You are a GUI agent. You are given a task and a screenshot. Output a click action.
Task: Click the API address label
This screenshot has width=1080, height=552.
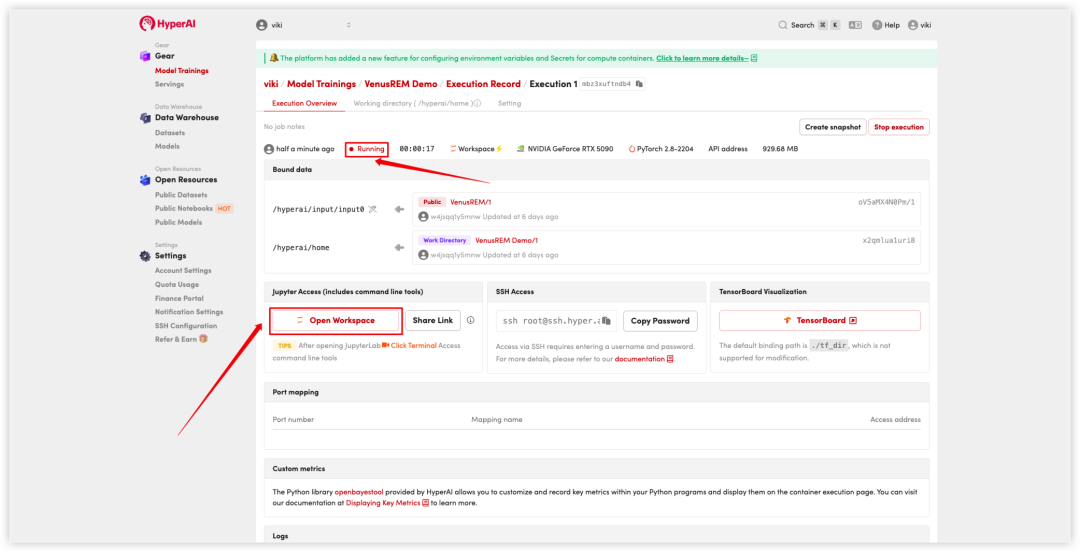tap(727, 149)
